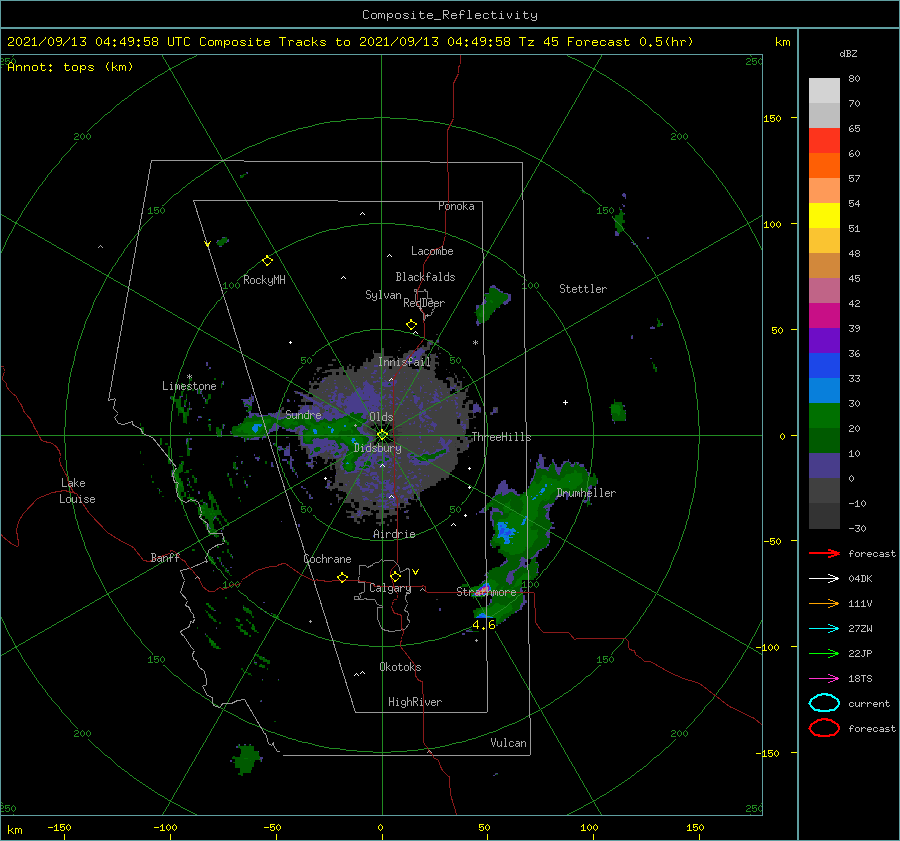
Task: Click the white plus marker west of Drumheller area
Action: coord(565,402)
